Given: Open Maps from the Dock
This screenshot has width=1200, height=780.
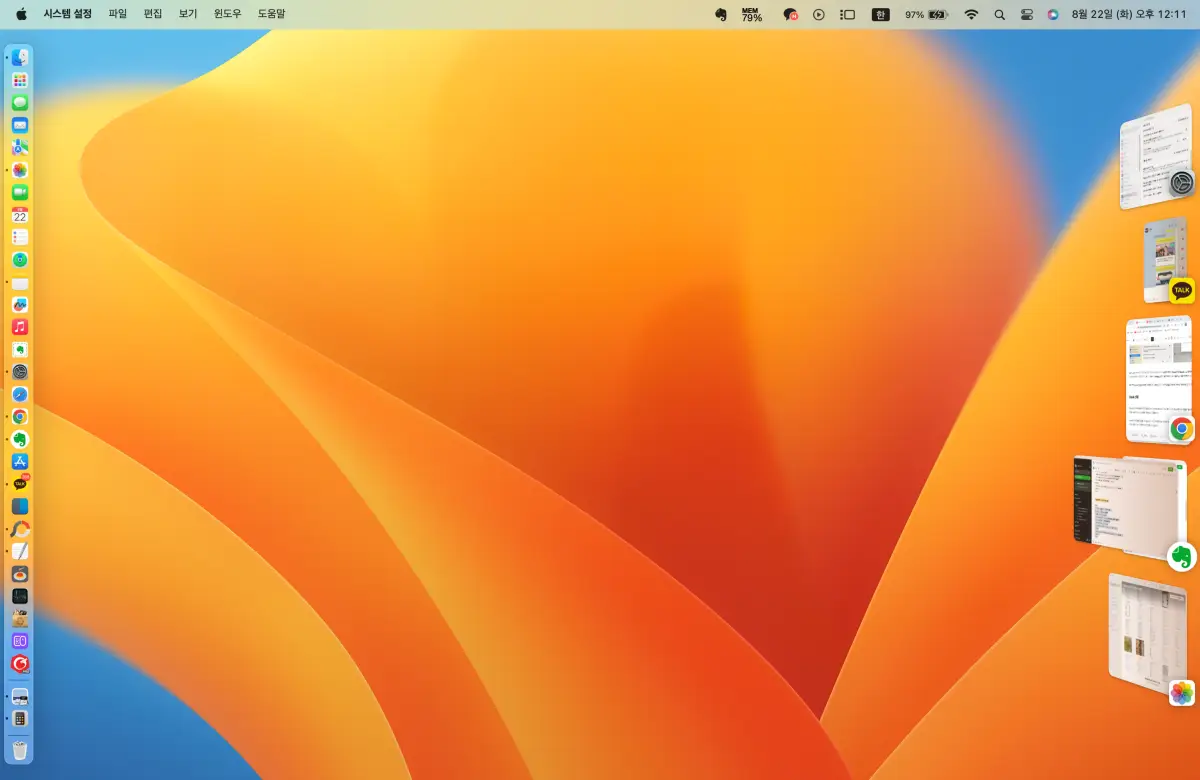Looking at the screenshot, I should coord(20,147).
